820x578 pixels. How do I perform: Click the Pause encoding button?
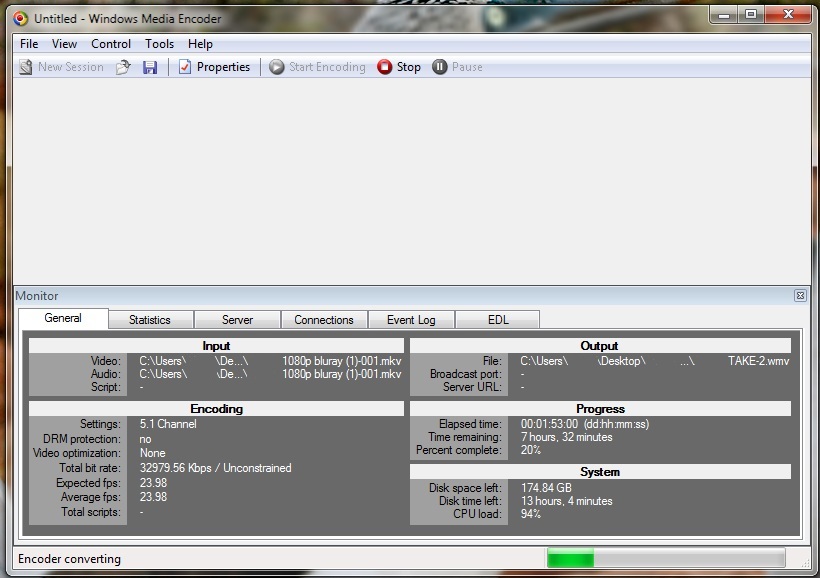(x=457, y=67)
